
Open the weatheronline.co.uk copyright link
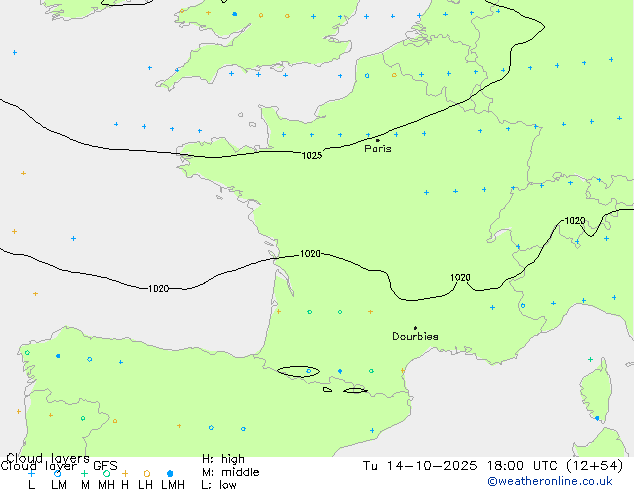[x=549, y=481]
